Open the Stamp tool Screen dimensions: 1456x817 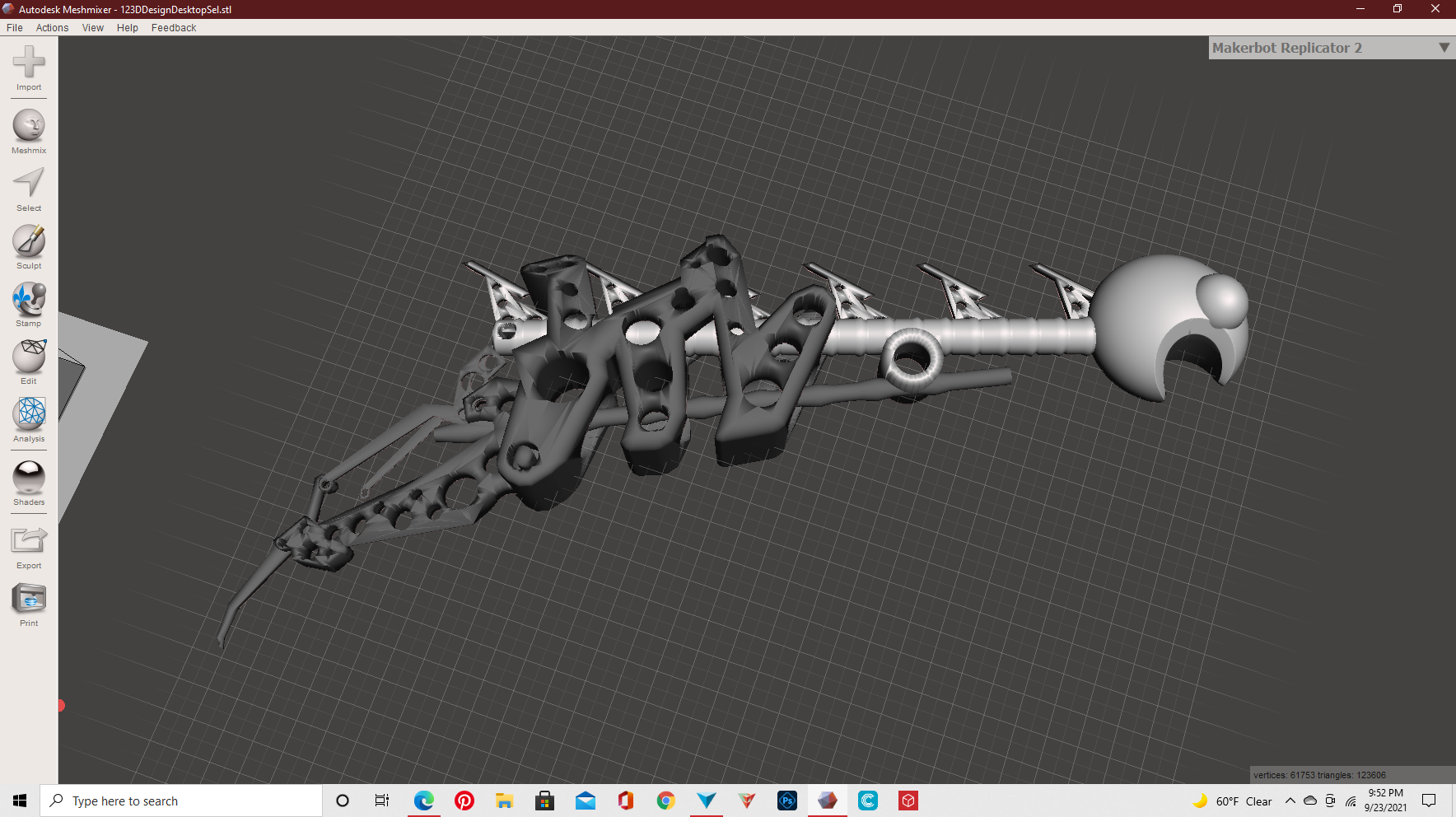(29, 305)
